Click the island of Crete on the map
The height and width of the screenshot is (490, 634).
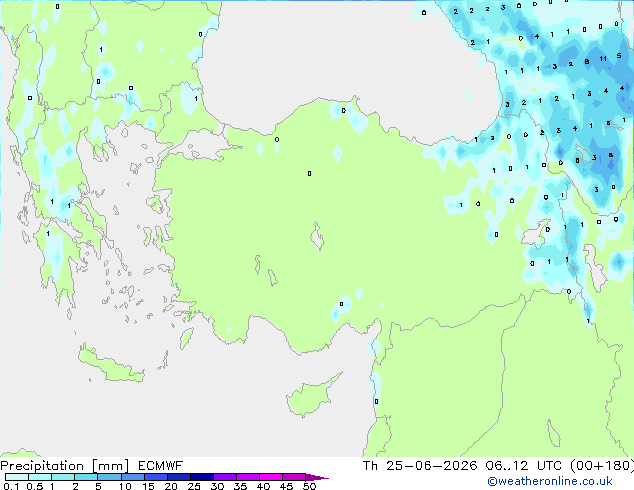click(x=111, y=365)
